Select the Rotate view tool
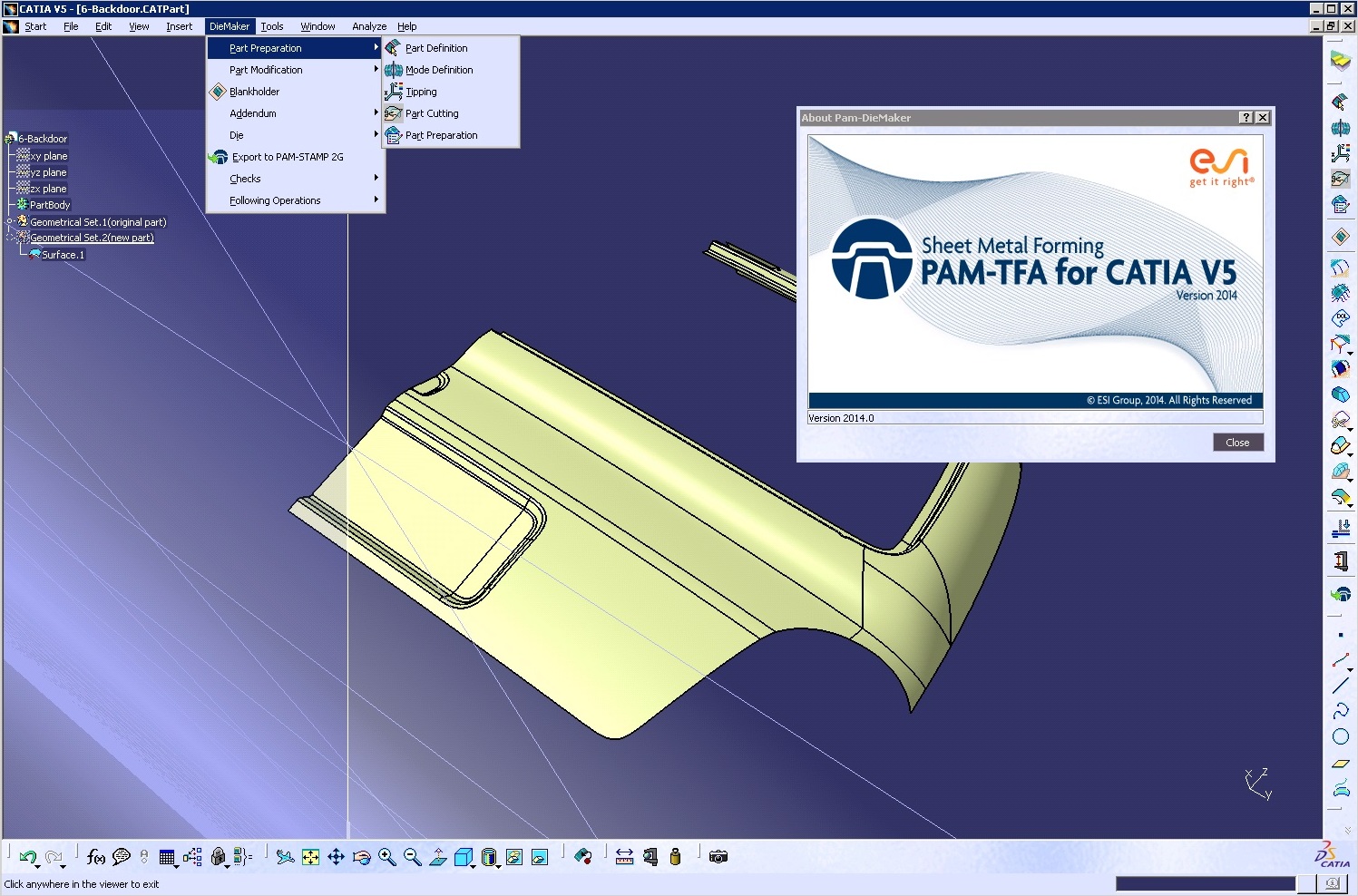The height and width of the screenshot is (896, 1358). click(361, 856)
